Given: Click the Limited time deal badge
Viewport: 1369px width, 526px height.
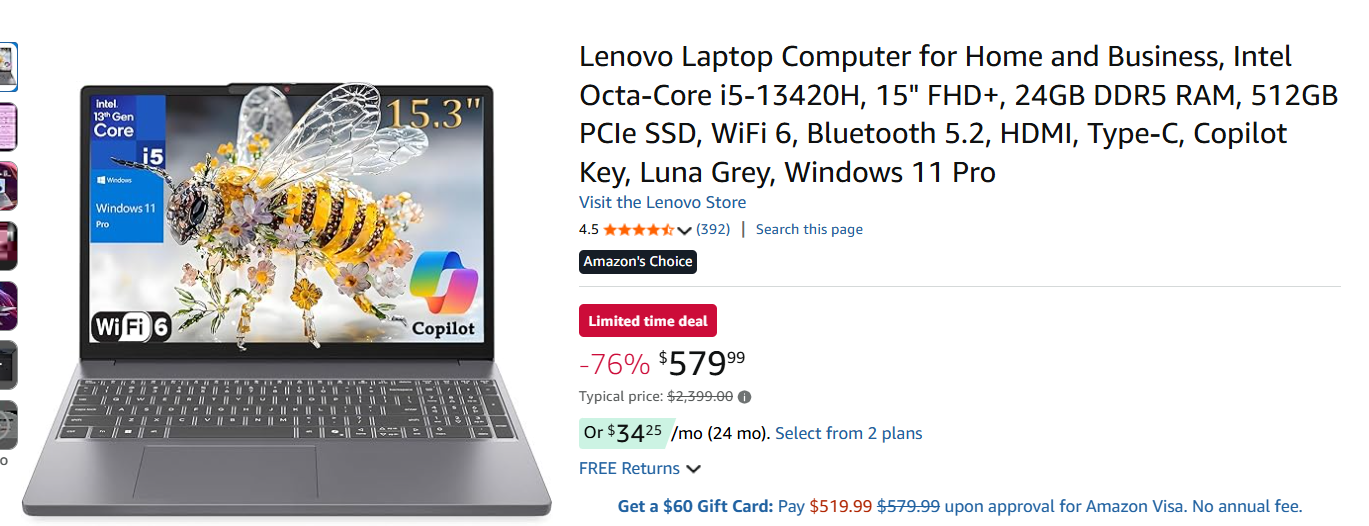Looking at the screenshot, I should pos(647,321).
